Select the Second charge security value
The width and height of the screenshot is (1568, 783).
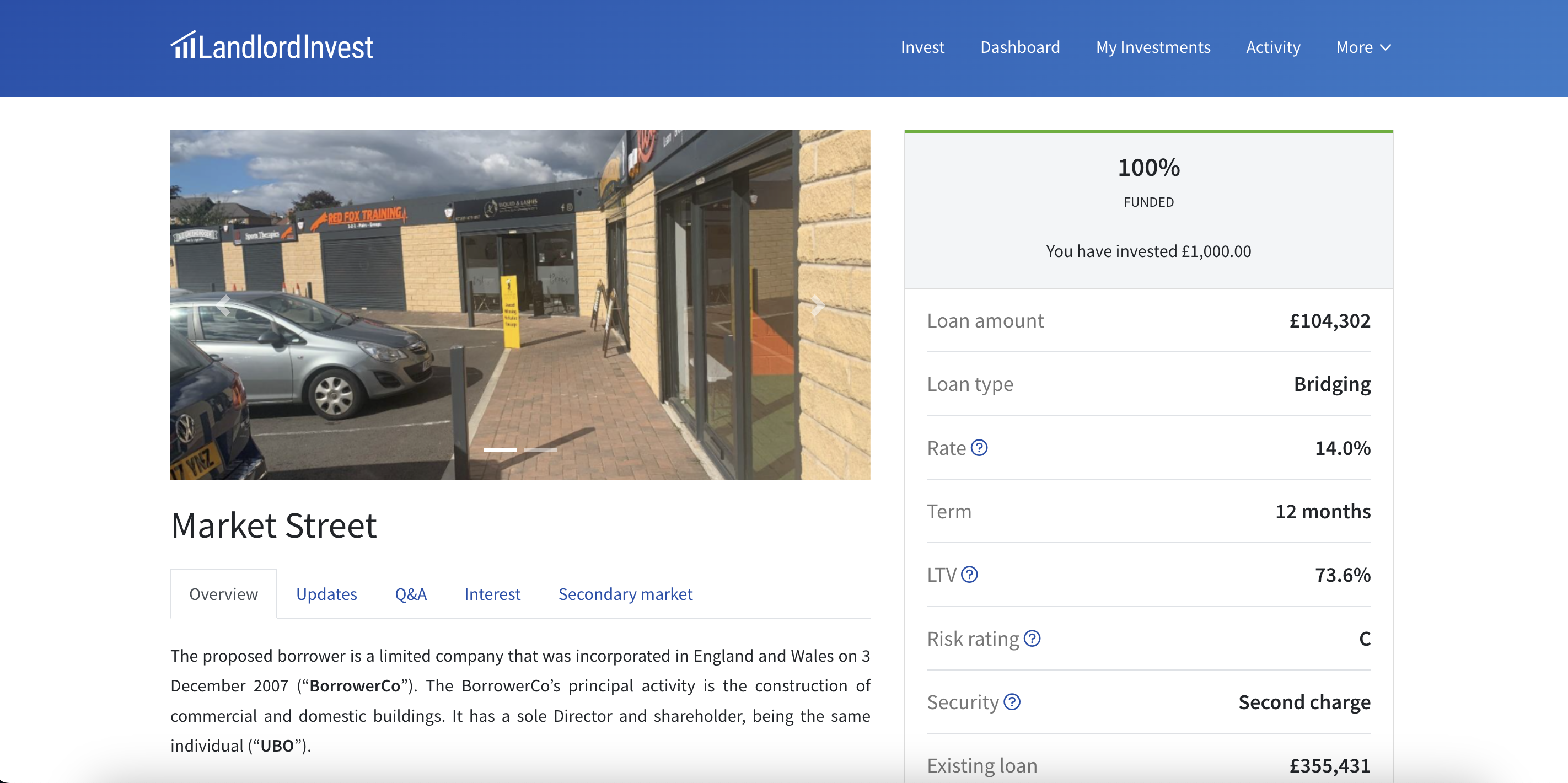tap(1304, 701)
